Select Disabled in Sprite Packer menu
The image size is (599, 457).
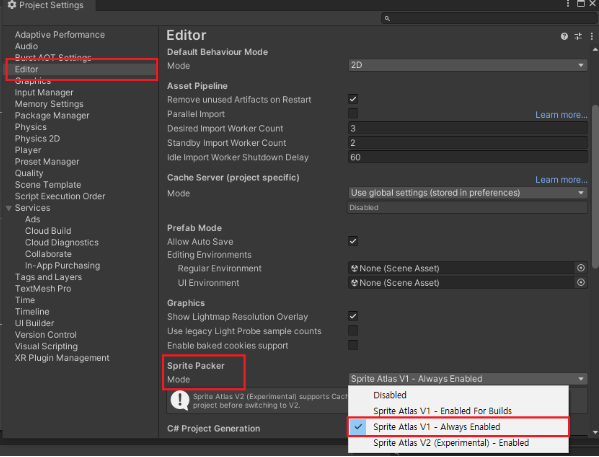tap(458, 395)
